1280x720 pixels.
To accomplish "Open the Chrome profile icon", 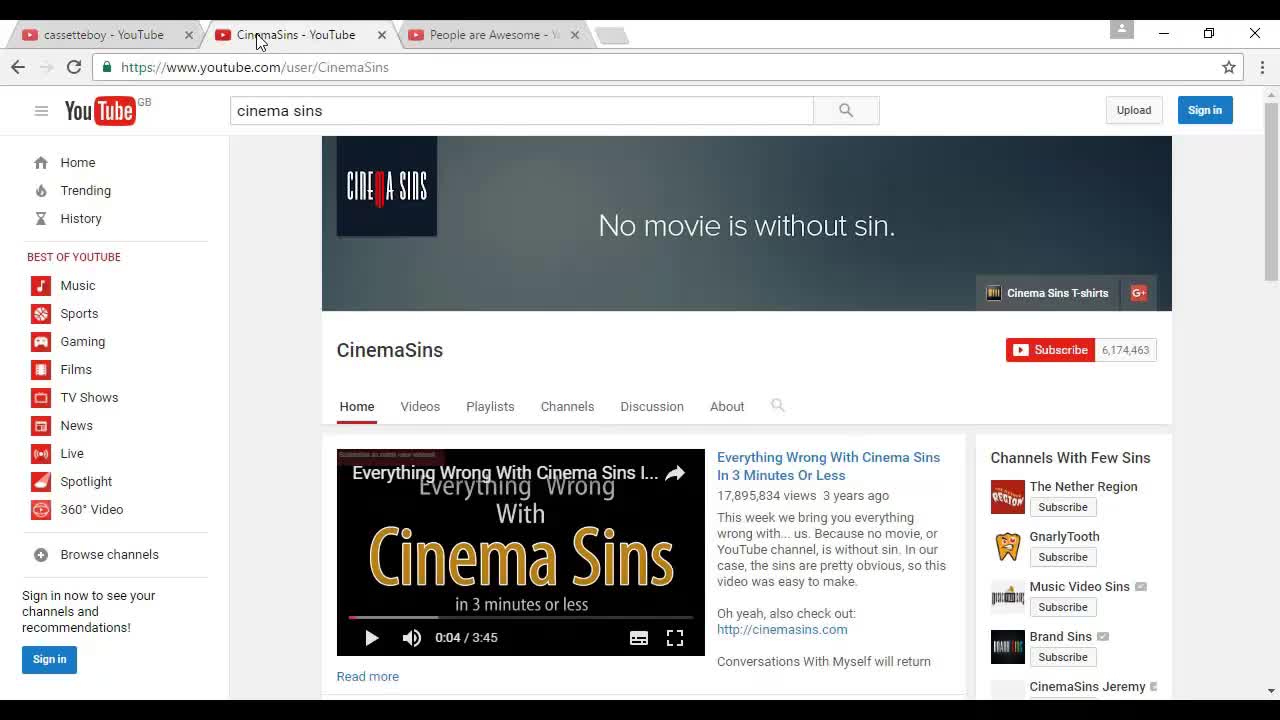I will (1122, 30).
